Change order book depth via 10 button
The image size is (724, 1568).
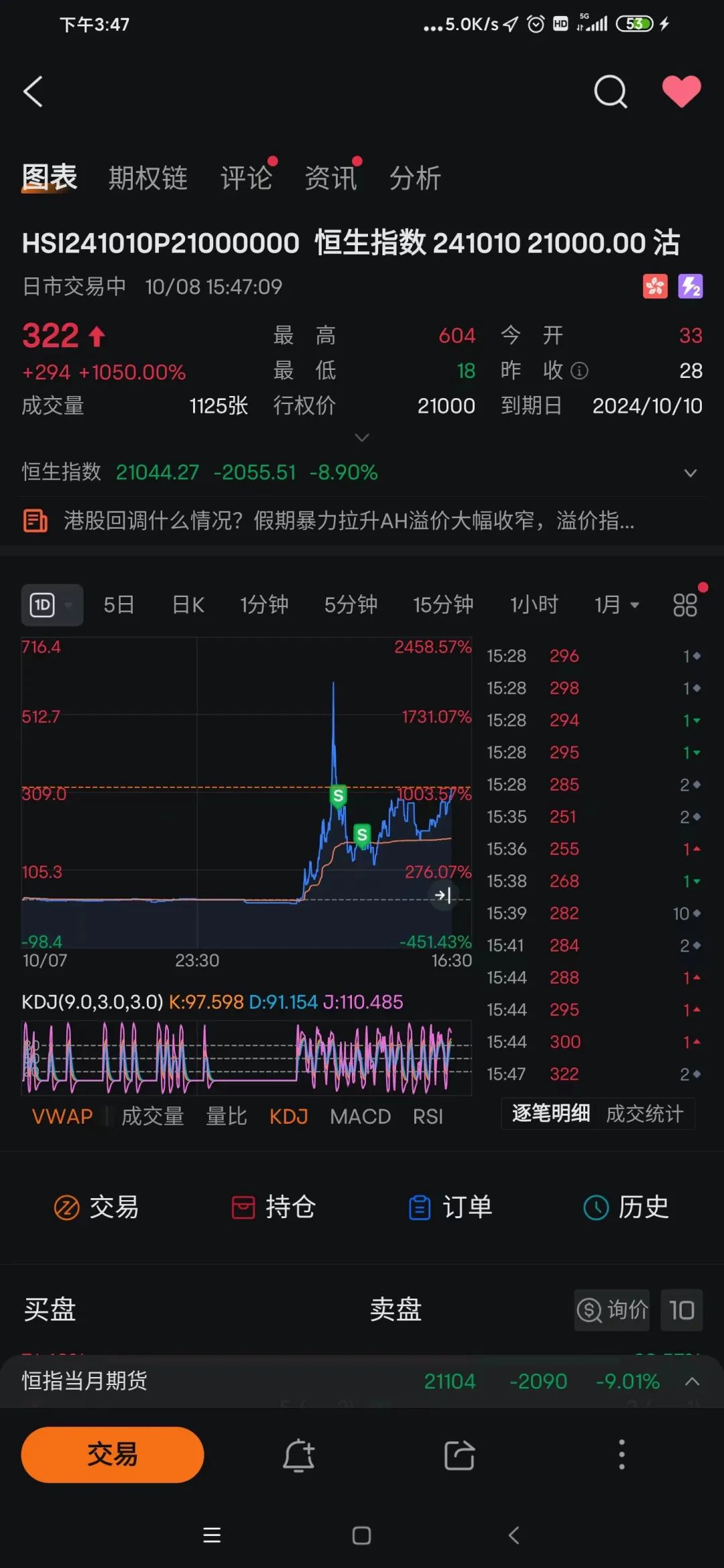tap(681, 1310)
